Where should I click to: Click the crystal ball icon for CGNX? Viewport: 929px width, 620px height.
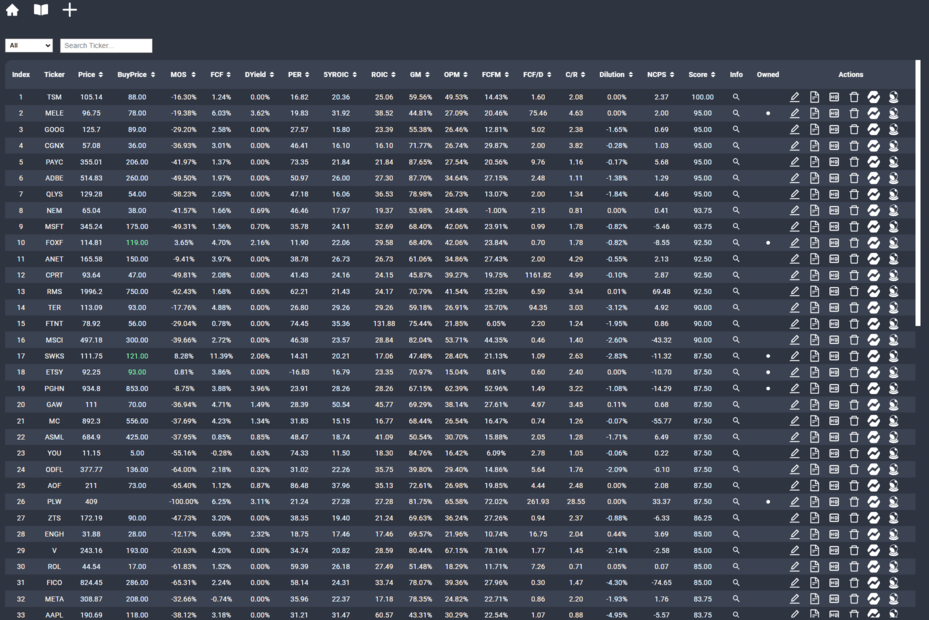tap(893, 146)
